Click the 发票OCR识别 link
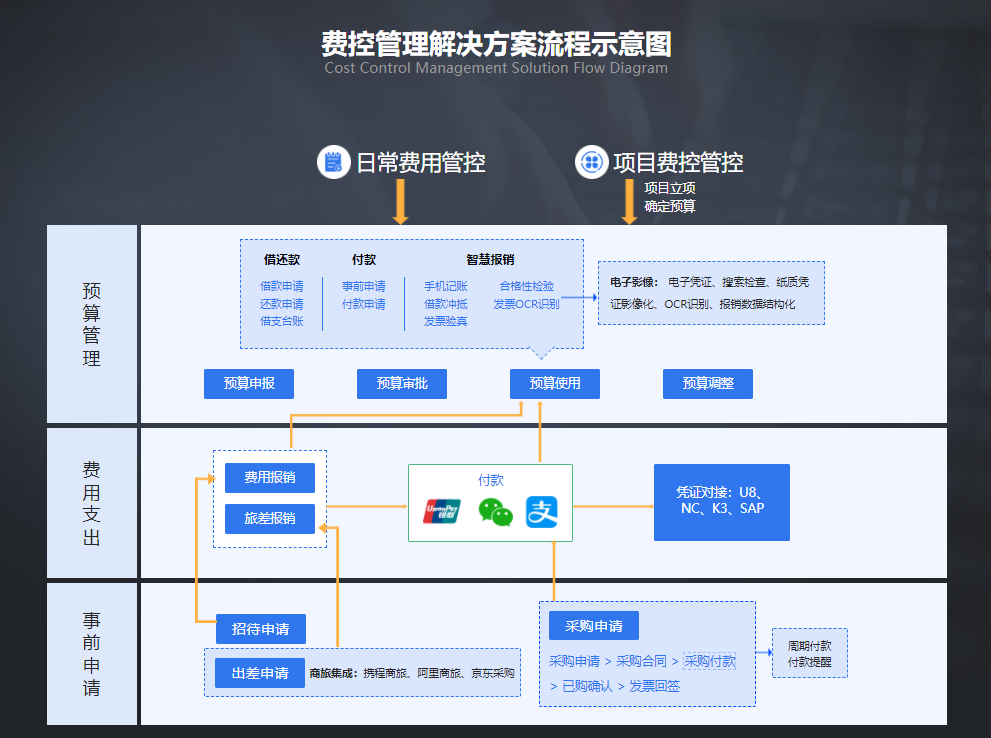The image size is (991, 738). 526,304
